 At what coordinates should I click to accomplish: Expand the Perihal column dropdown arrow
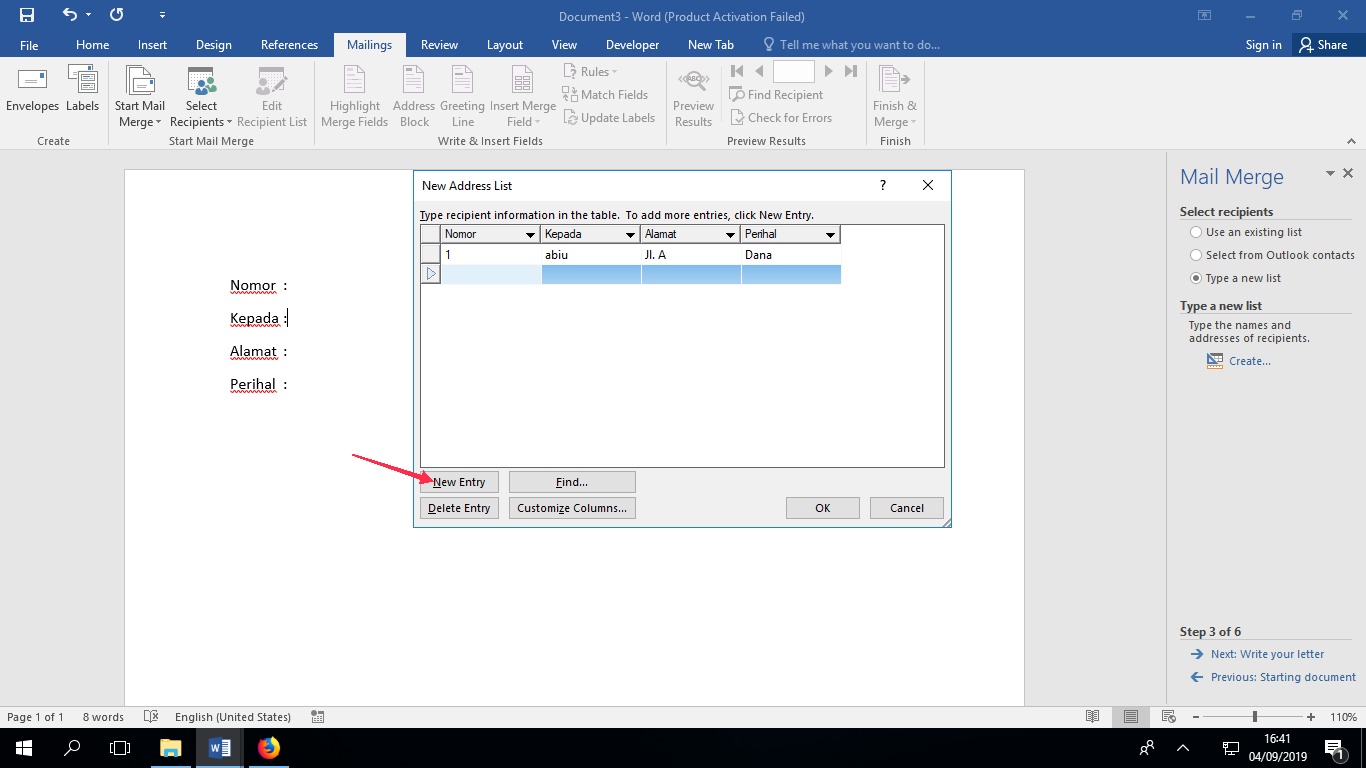[830, 235]
